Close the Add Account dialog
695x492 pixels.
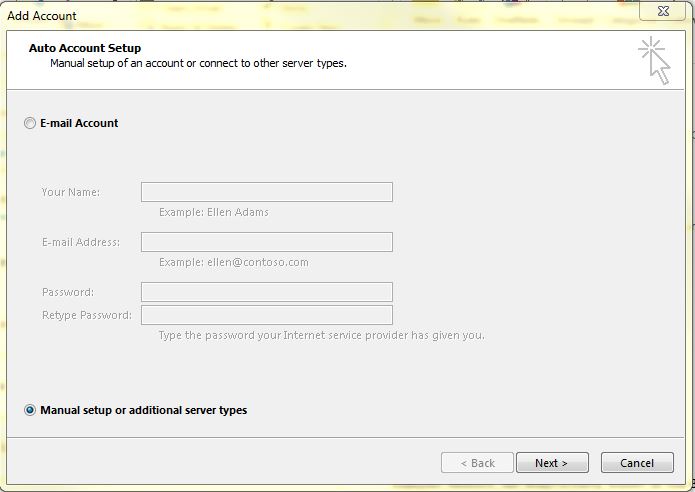click(x=663, y=11)
